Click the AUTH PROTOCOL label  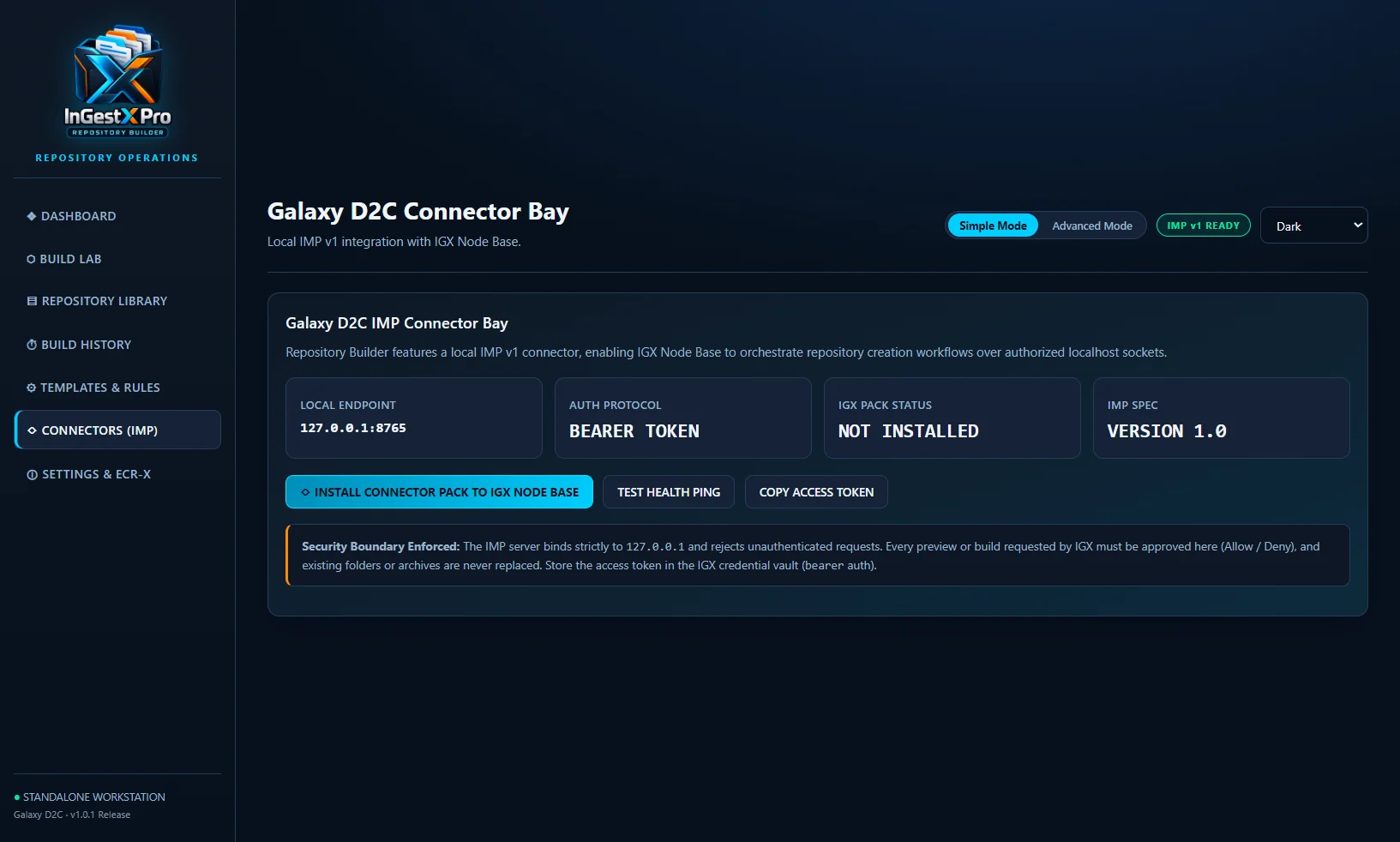pyautogui.click(x=616, y=406)
